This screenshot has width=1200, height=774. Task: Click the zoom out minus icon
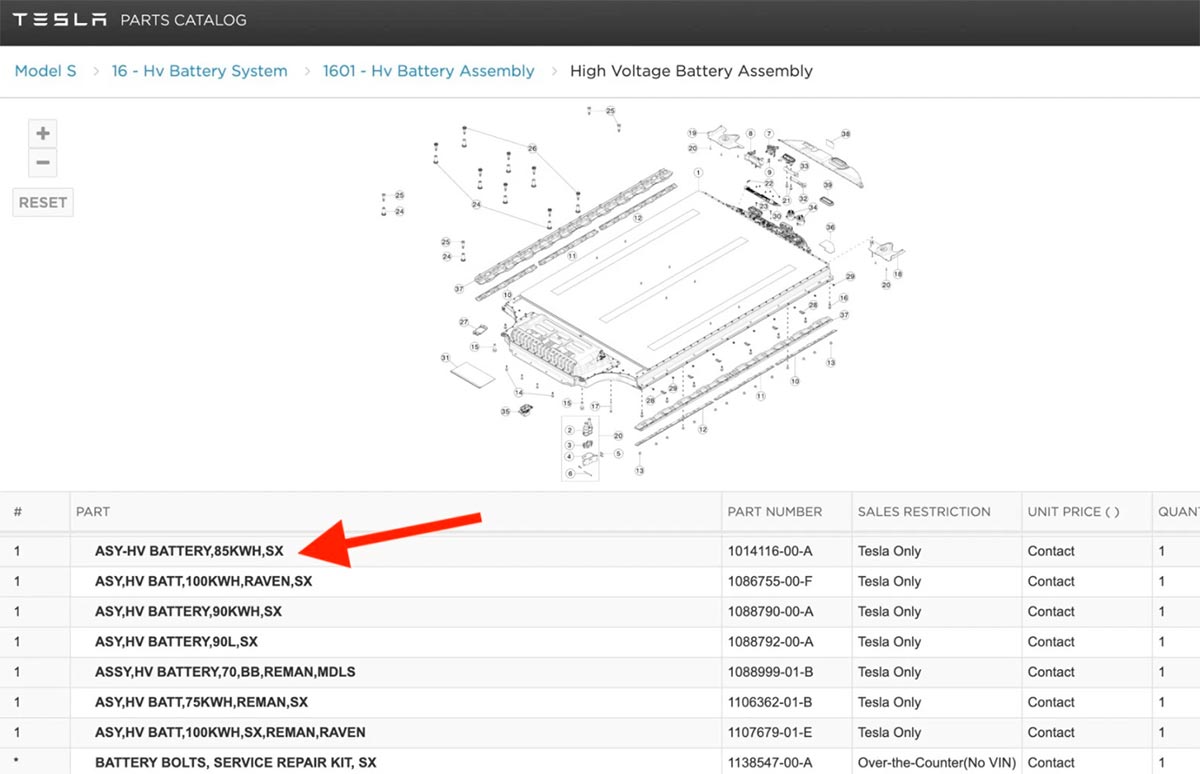tap(43, 163)
